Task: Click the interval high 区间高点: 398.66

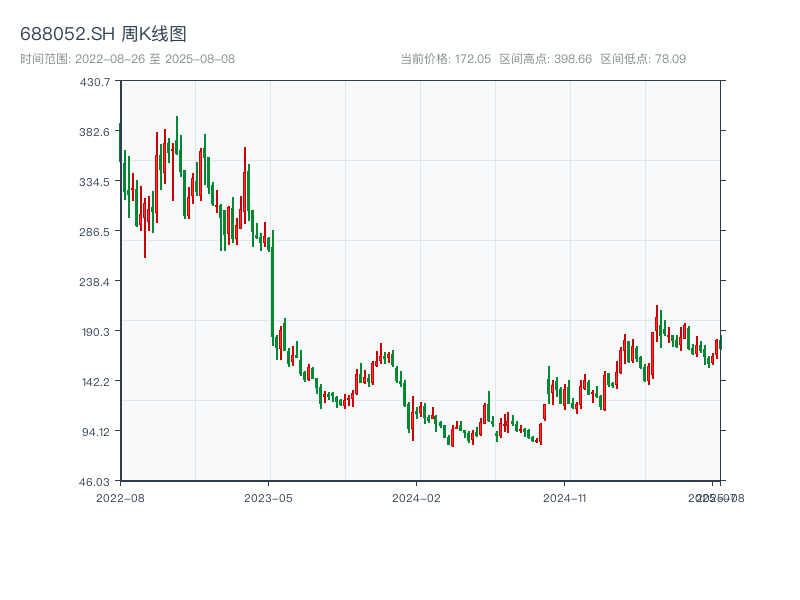Action: [545, 59]
